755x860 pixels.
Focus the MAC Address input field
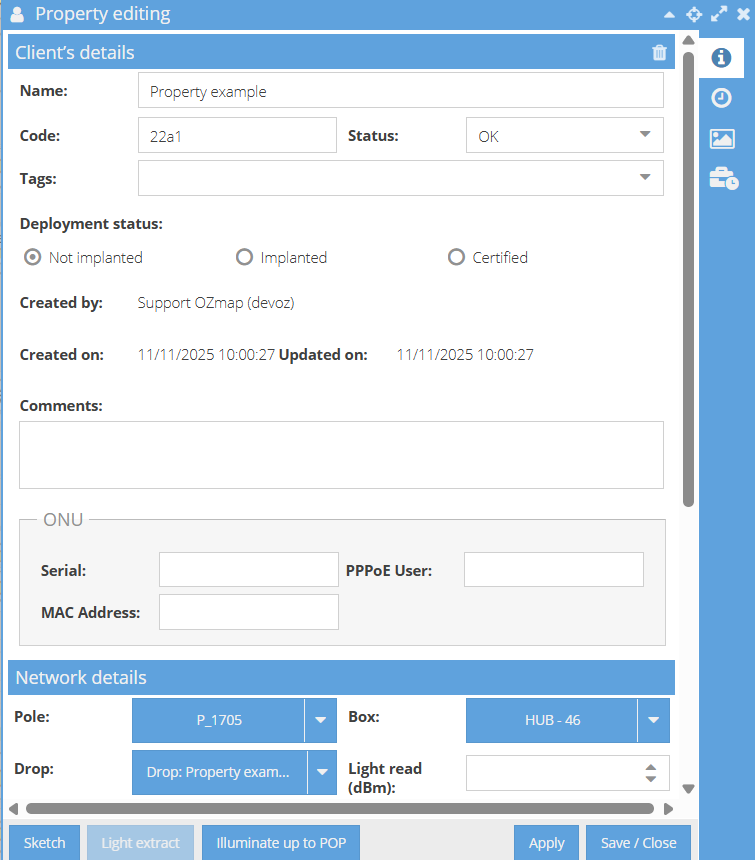pyautogui.click(x=249, y=612)
